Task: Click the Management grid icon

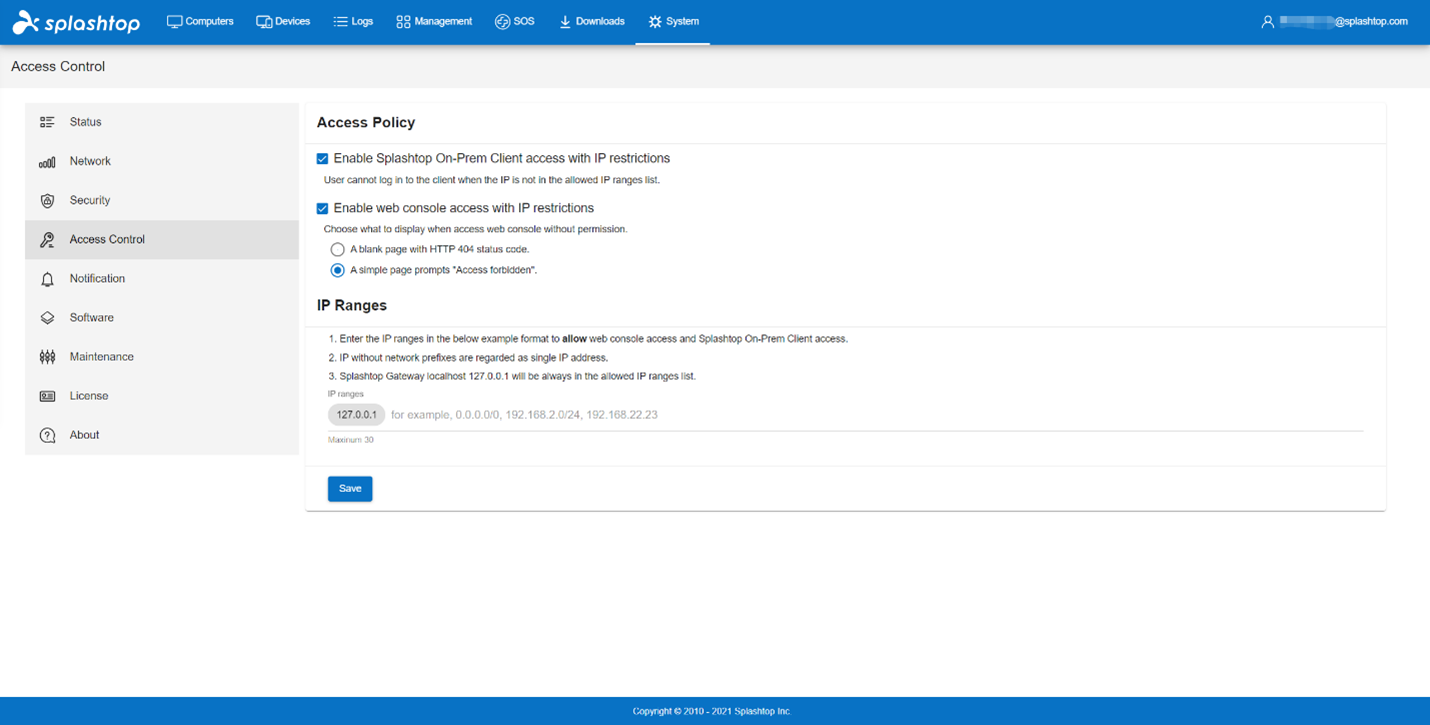Action: click(x=403, y=21)
